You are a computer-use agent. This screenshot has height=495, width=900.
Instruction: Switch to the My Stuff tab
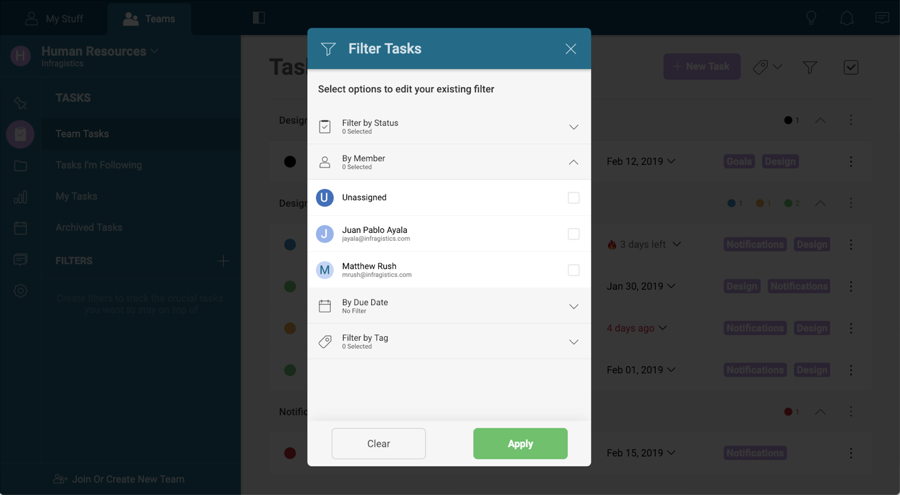54,18
